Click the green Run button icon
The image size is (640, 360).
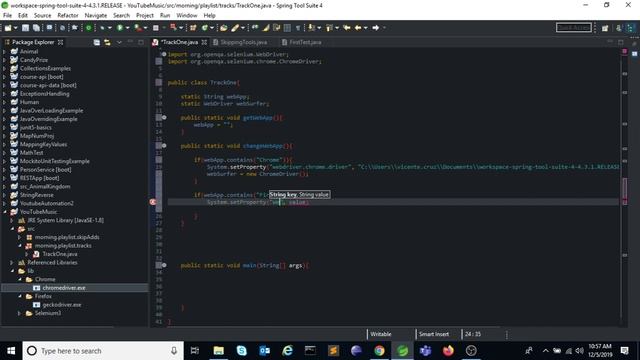click(x=120, y=28)
